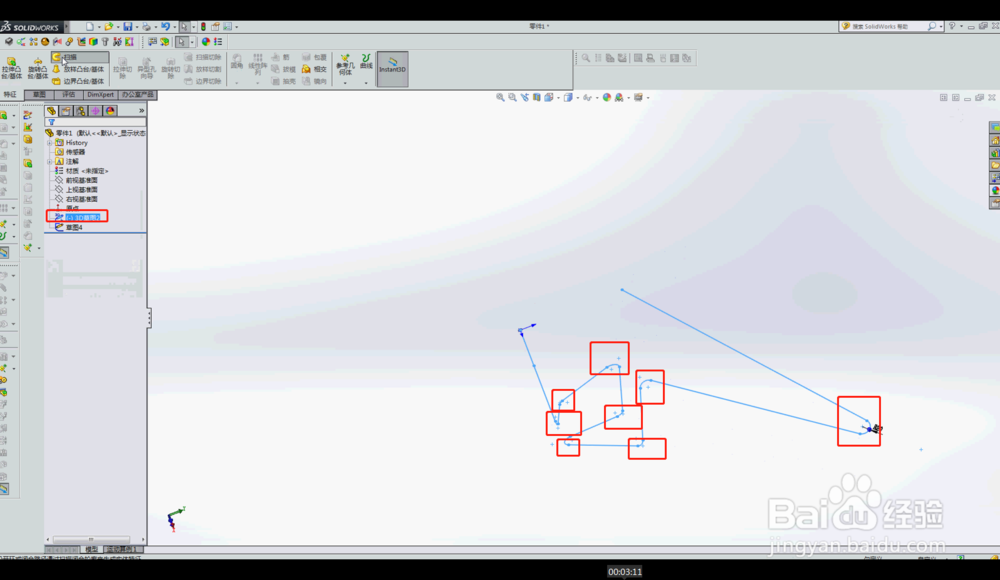Click Revolved Boss/Base (旋转凸台/基体)
The image size is (1000, 580).
(x=38, y=68)
